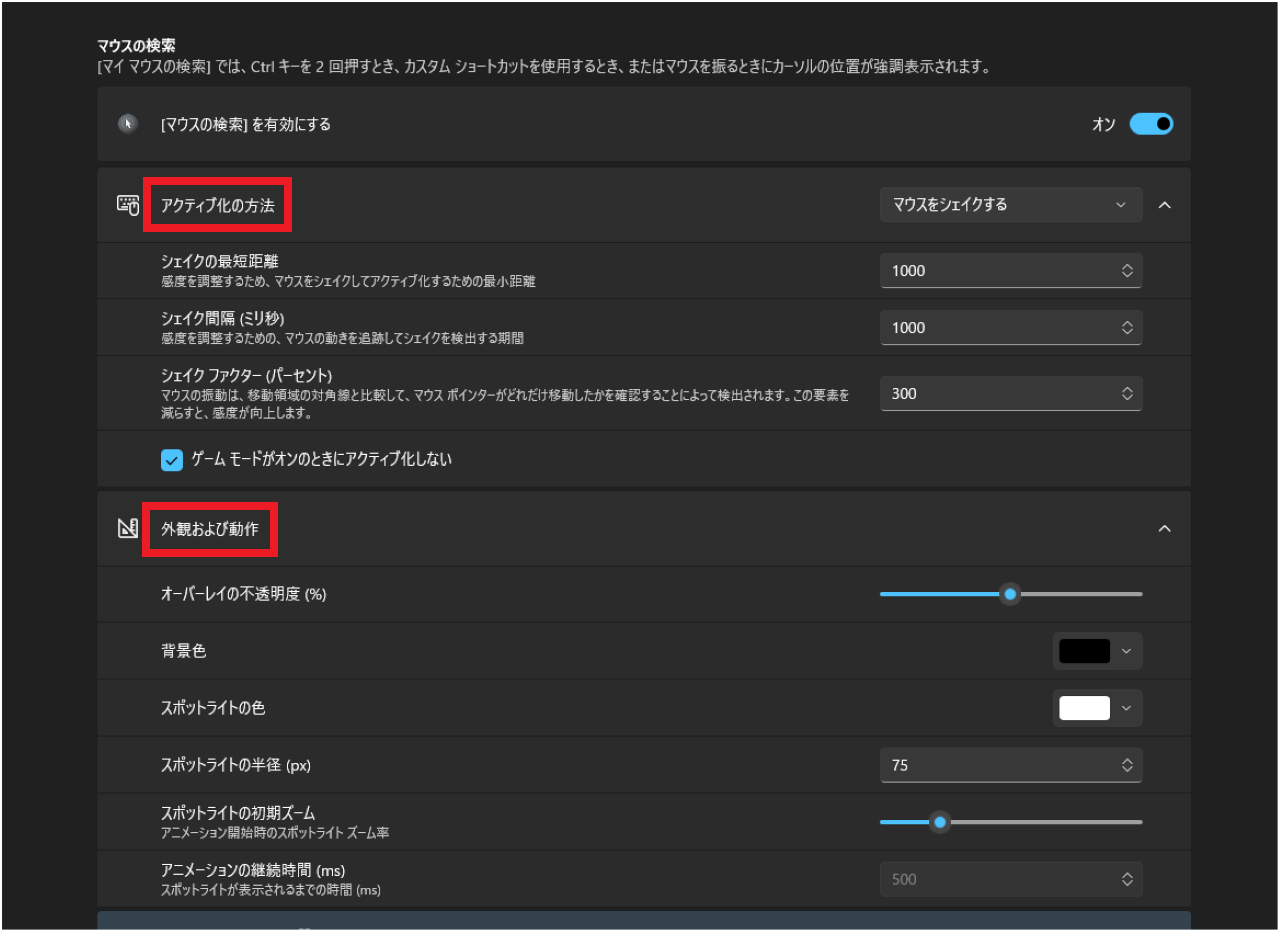
Task: Open the マウスをシェイクする dropdown
Action: click(x=1010, y=205)
